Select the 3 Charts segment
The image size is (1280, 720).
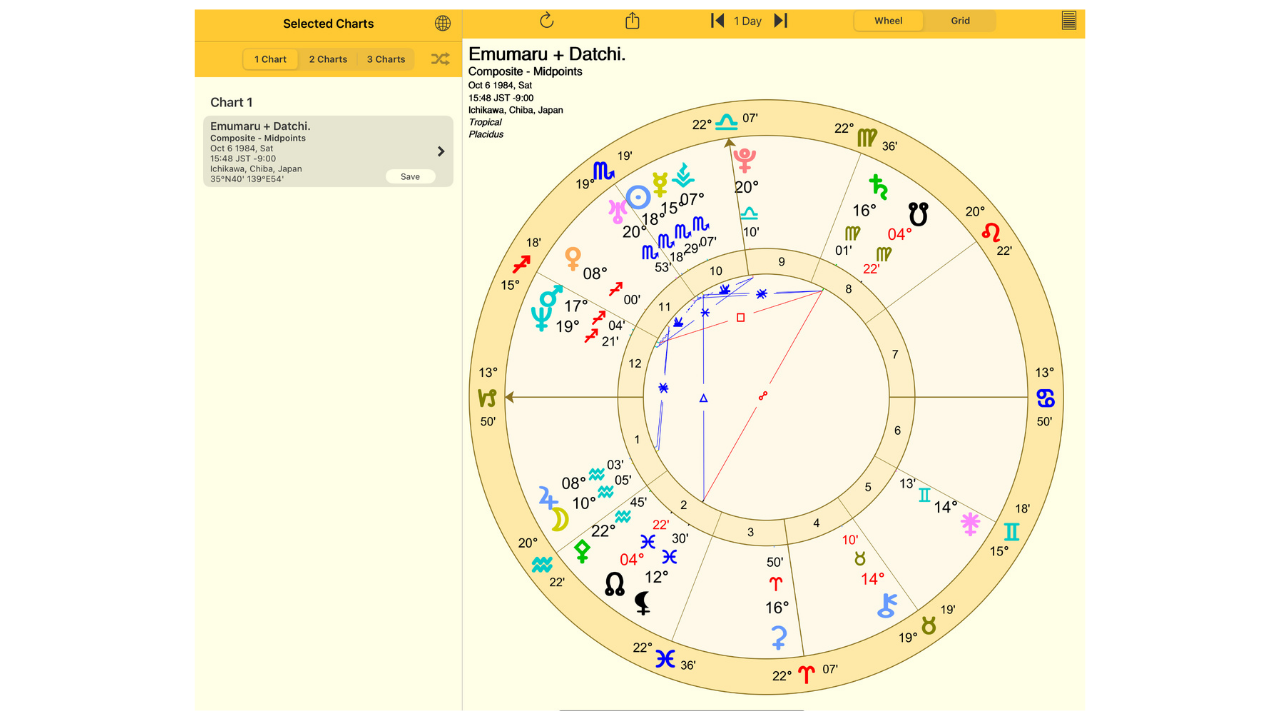(386, 59)
